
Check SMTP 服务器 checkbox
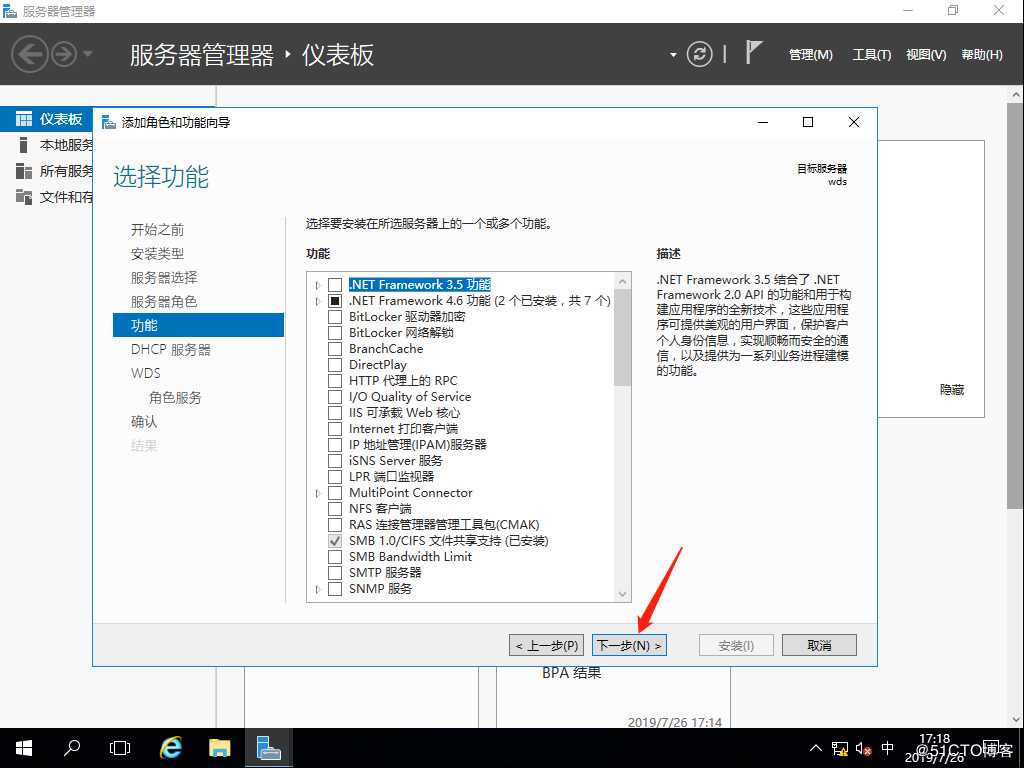click(334, 573)
